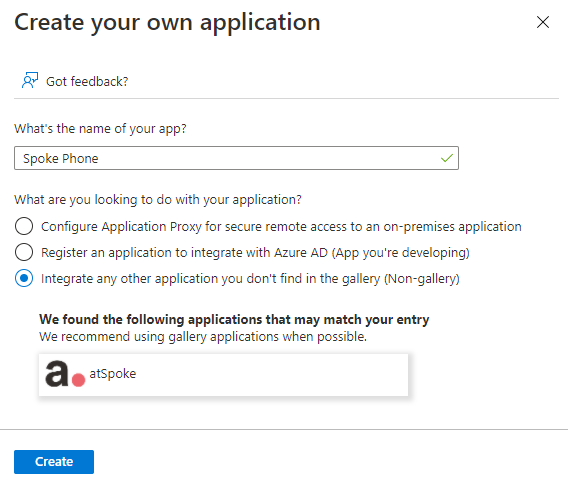Click the feedback person icon
568x485 pixels.
30,80
